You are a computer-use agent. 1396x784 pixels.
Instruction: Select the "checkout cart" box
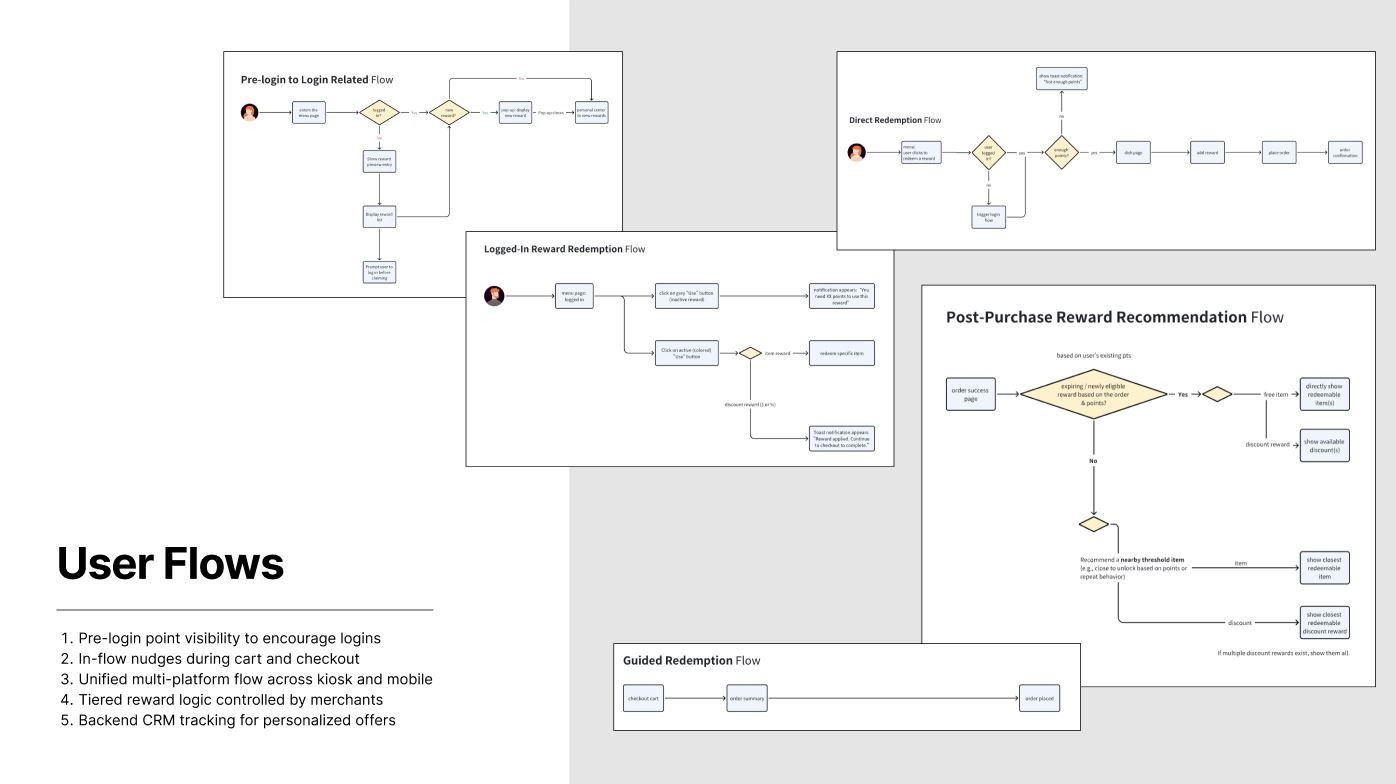[x=644, y=697]
